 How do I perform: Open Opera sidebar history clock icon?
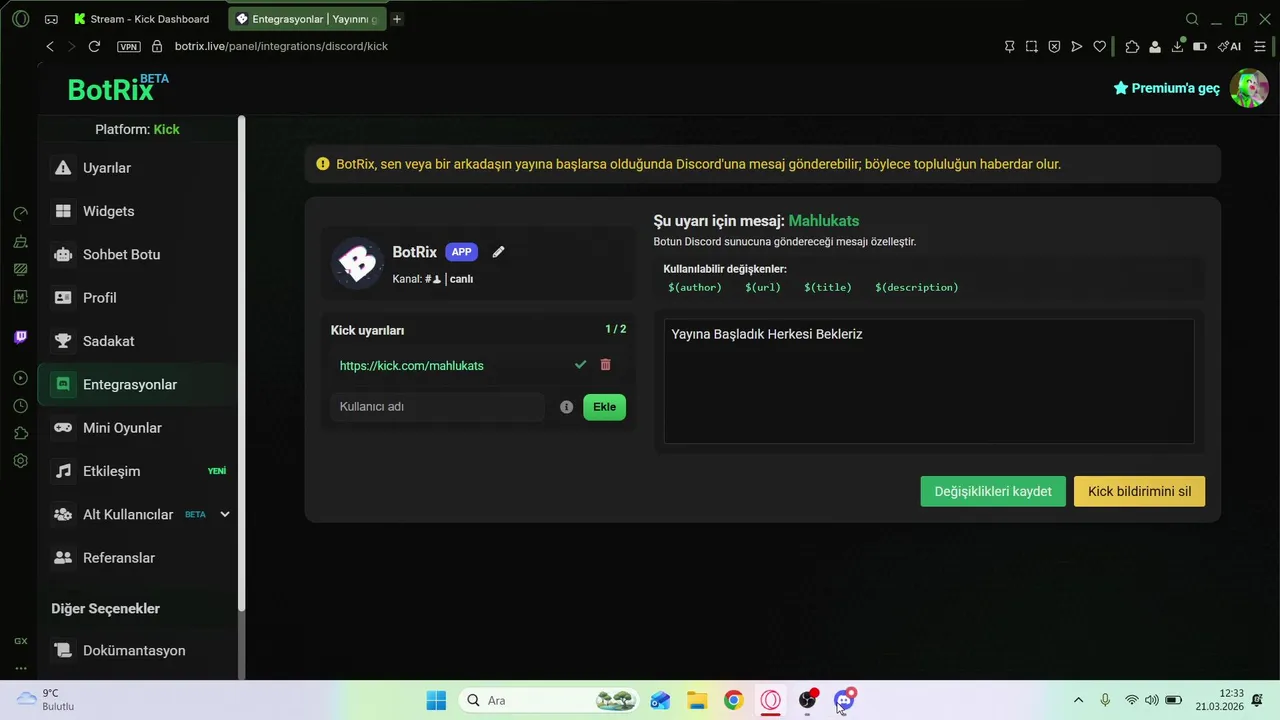click(20, 406)
